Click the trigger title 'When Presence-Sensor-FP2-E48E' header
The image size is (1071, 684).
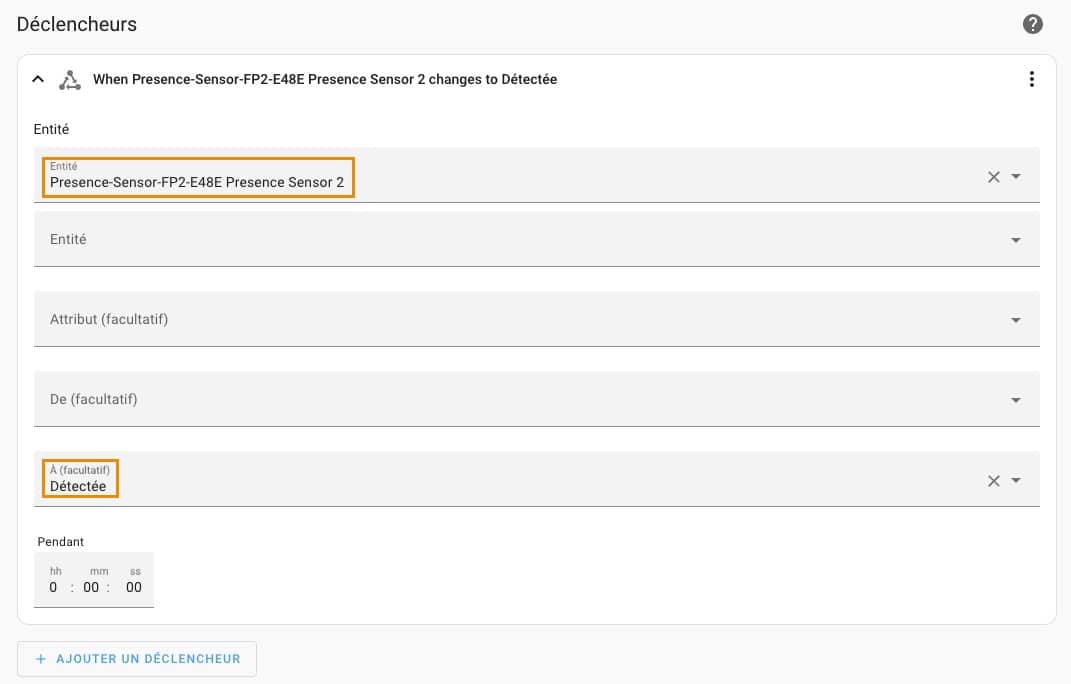324,79
